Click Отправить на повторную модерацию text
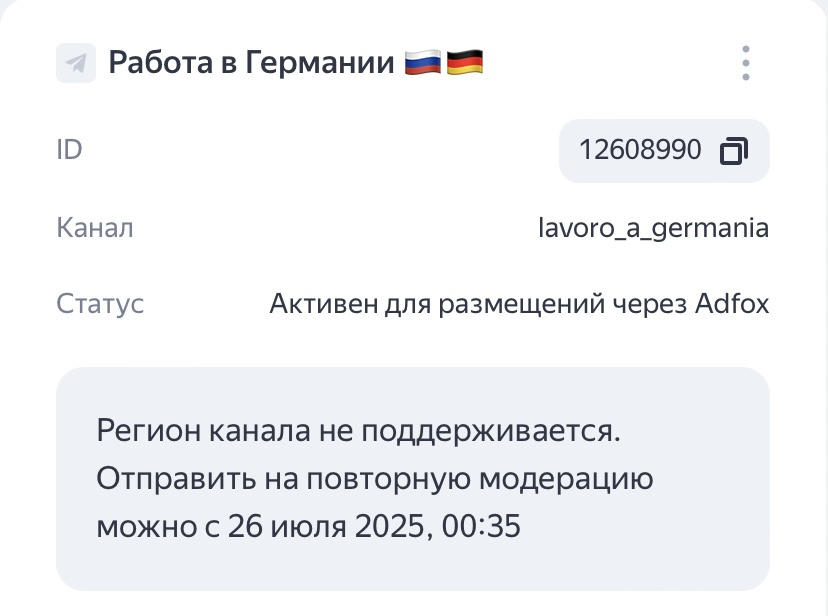Screen dimensions: 828x616 [x=375, y=479]
